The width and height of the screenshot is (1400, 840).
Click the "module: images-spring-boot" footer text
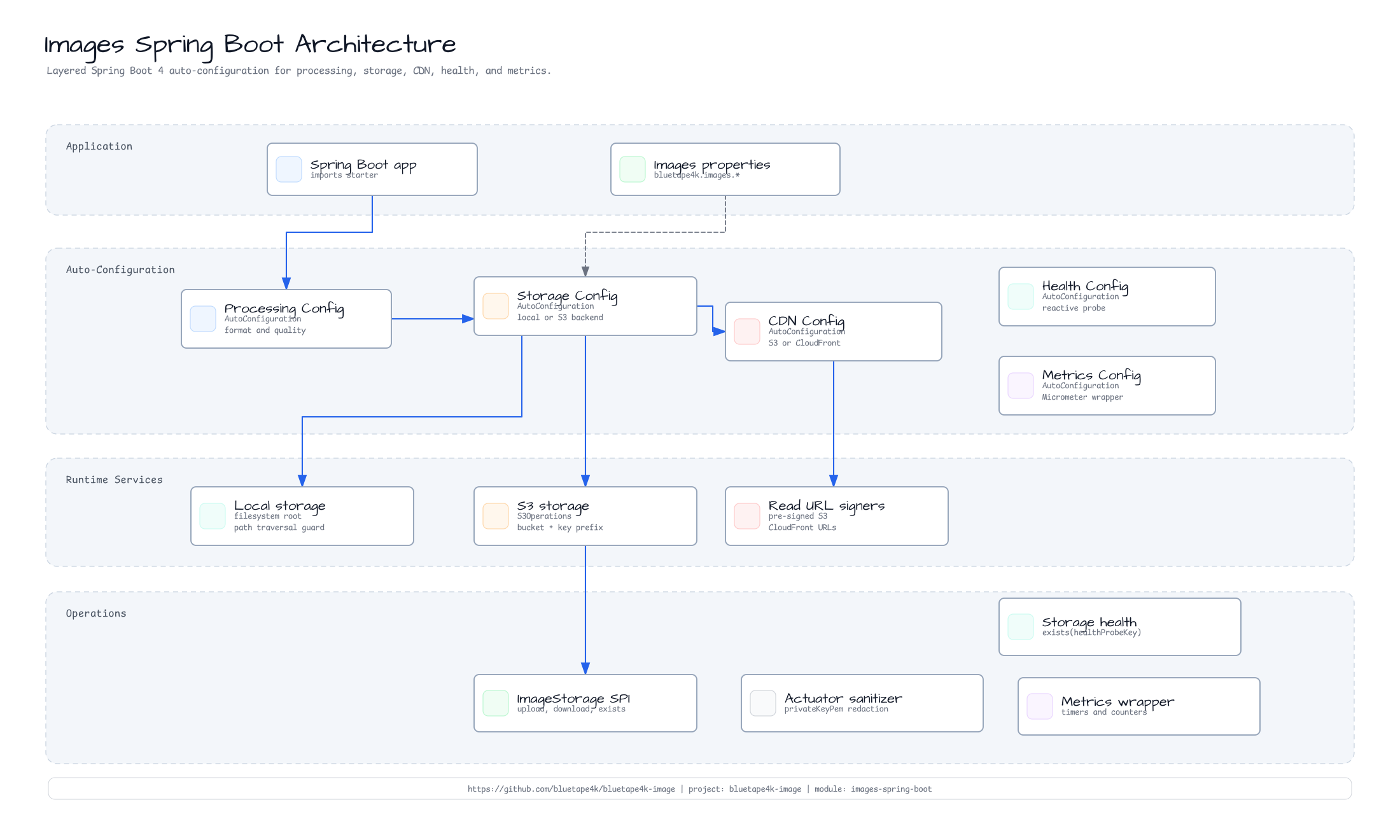click(x=873, y=789)
